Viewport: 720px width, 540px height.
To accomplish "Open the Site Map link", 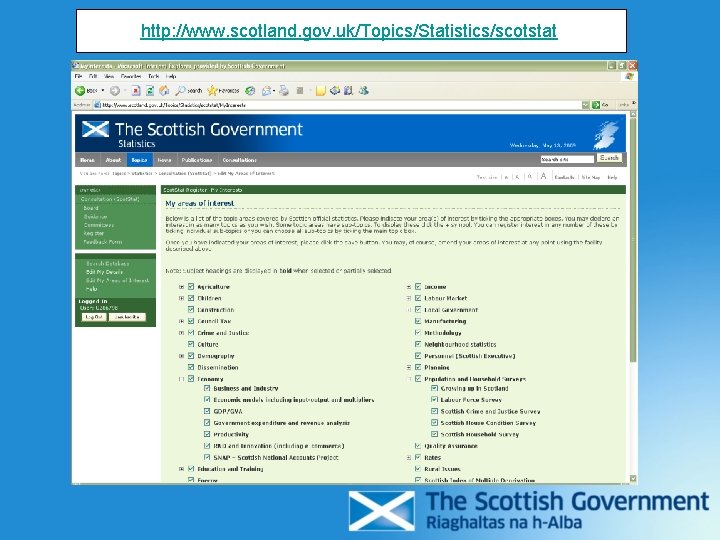I will tap(591, 177).
